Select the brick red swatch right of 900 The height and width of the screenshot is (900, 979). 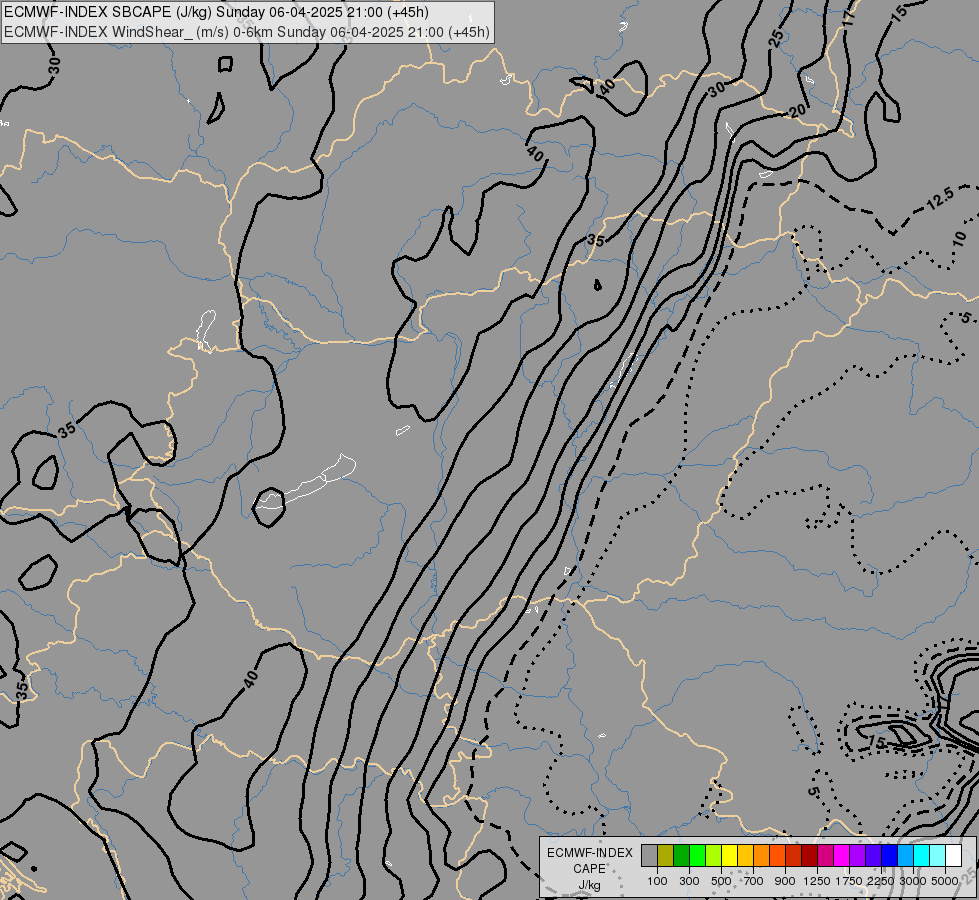click(794, 856)
